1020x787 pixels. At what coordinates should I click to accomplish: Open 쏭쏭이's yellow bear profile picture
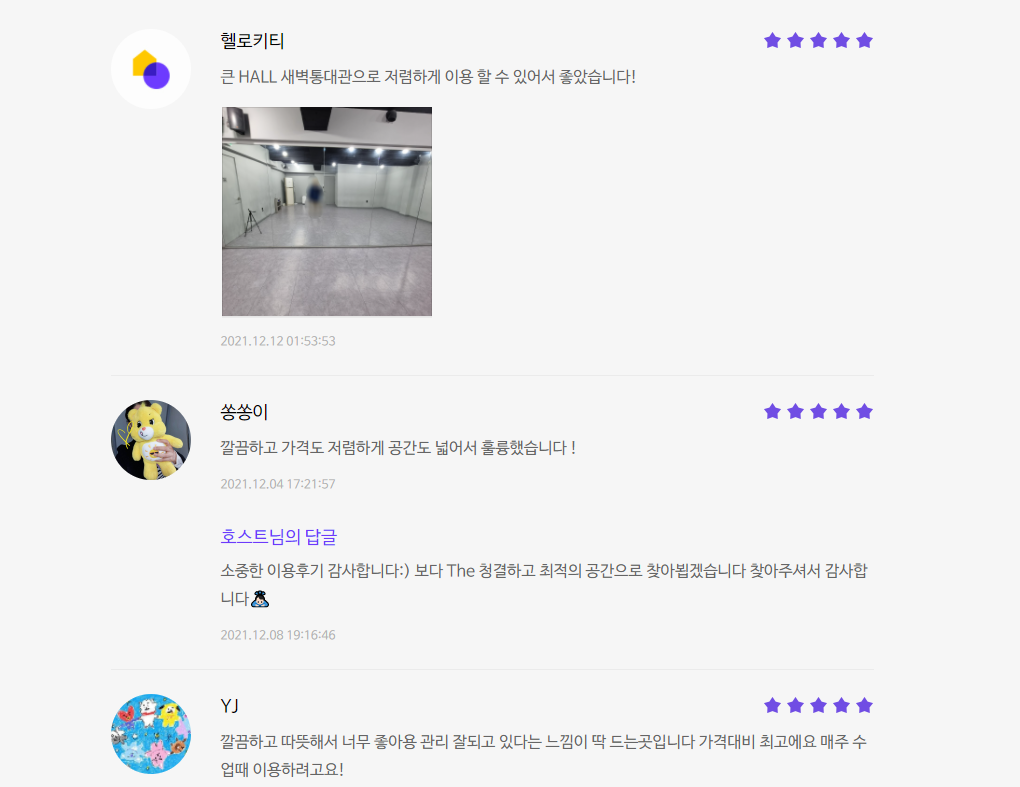pos(151,440)
